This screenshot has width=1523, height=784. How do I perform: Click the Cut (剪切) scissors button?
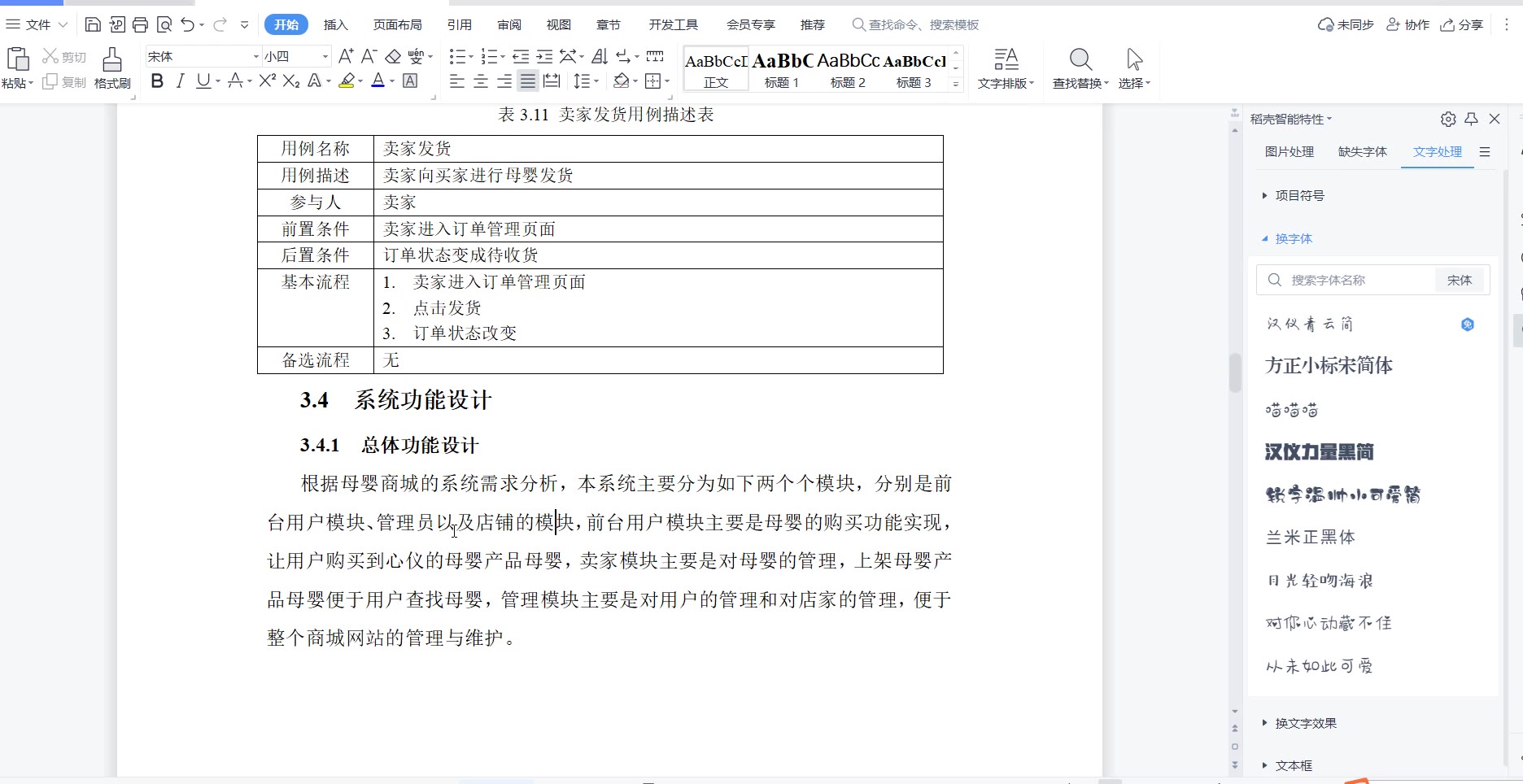tap(64, 56)
